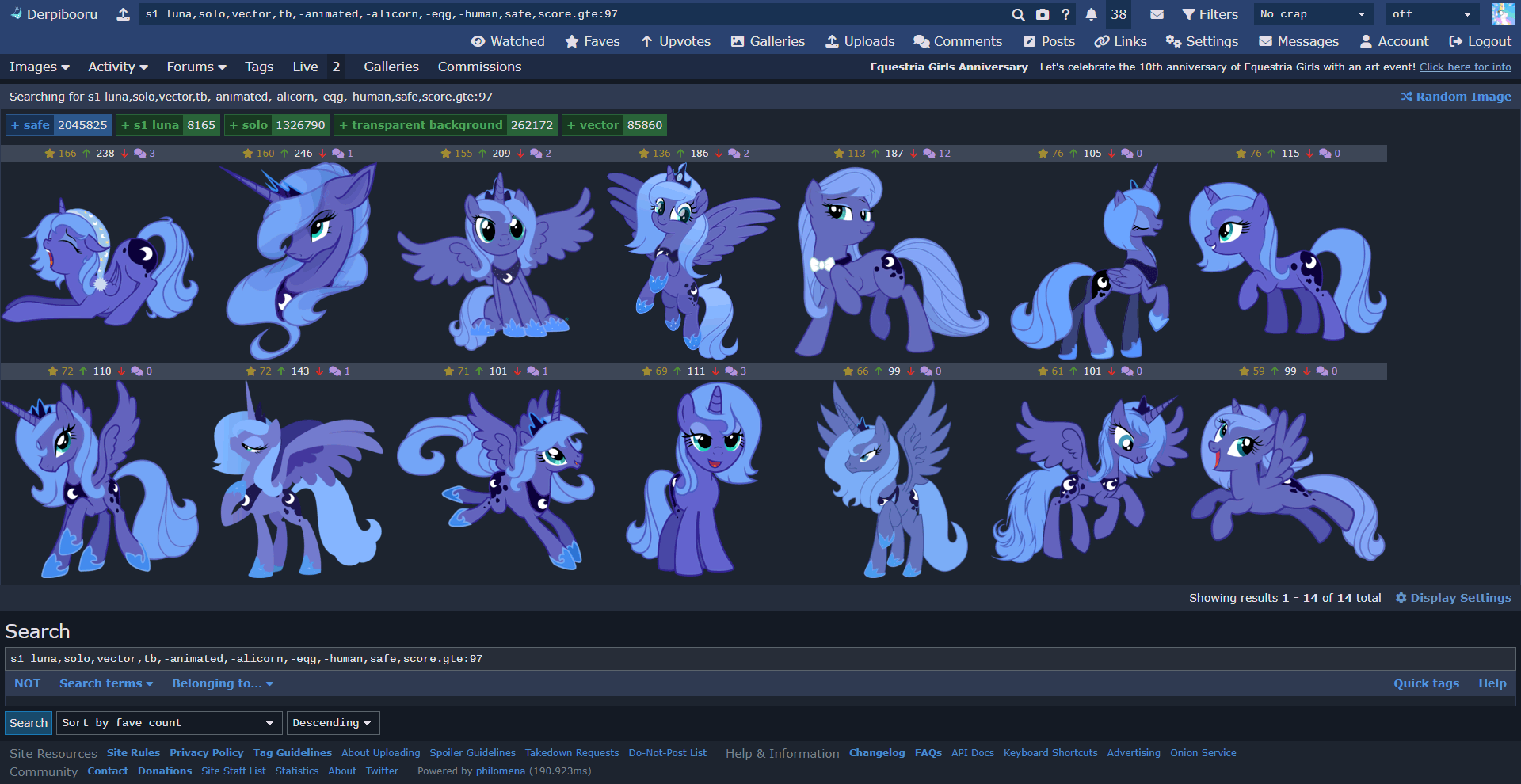Open the envelope messages icon in header
The image size is (1521, 784).
click(x=1157, y=14)
